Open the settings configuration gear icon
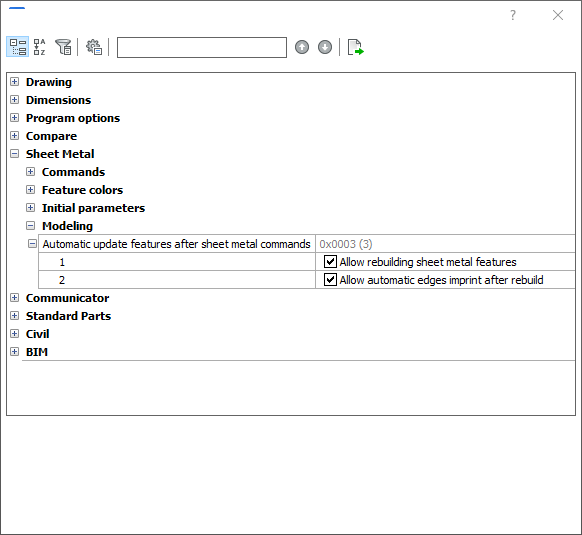Image resolution: width=582 pixels, height=535 pixels. tap(94, 47)
